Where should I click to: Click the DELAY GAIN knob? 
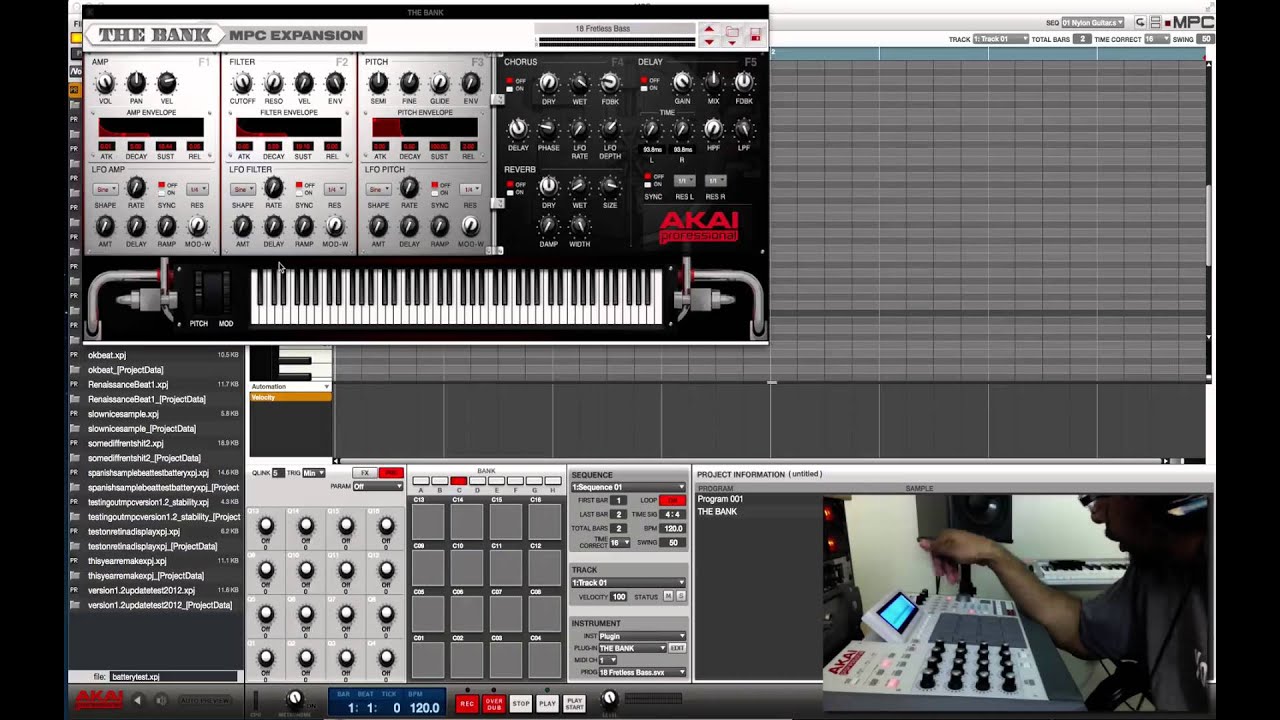click(682, 83)
